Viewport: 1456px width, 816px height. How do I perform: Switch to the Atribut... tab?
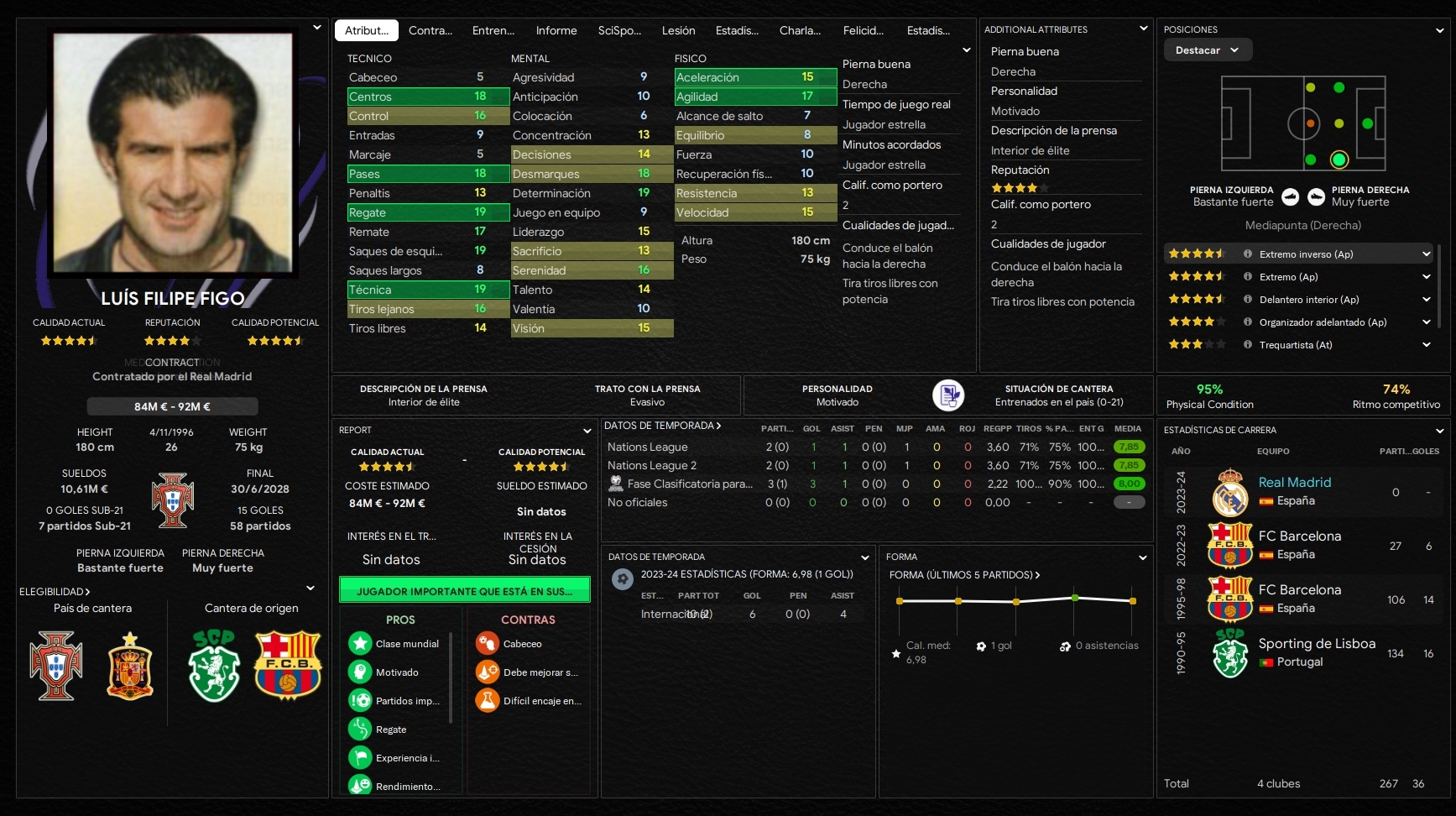tap(367, 30)
